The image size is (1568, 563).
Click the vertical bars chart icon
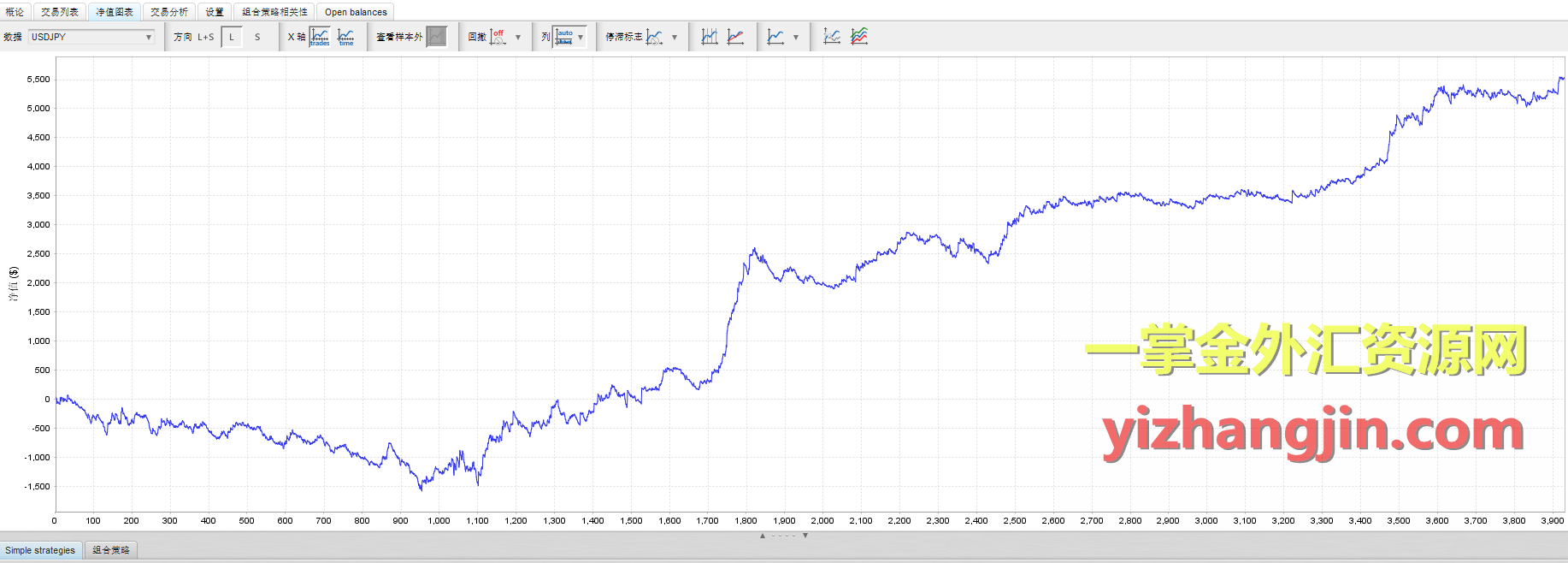[710, 37]
